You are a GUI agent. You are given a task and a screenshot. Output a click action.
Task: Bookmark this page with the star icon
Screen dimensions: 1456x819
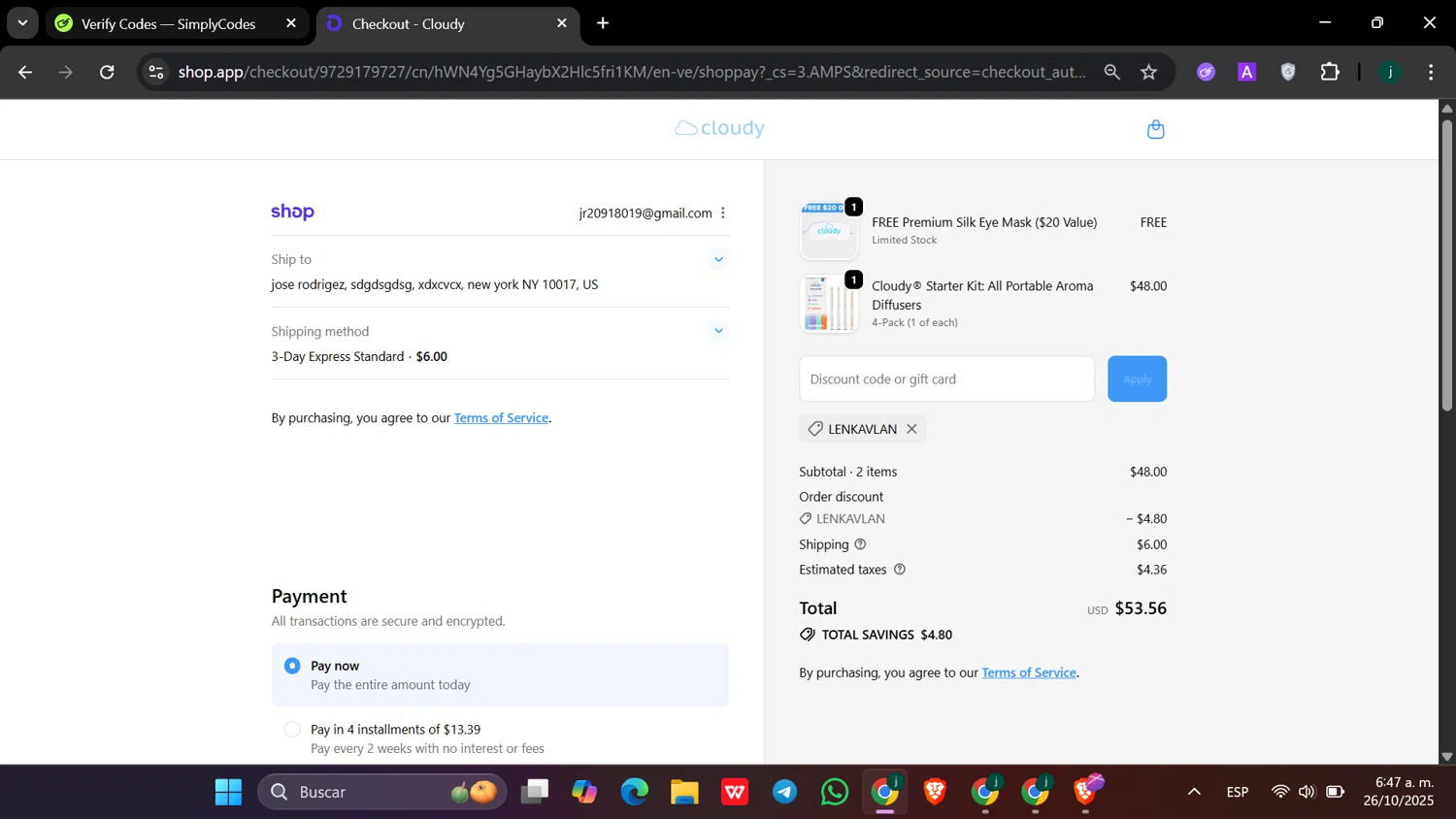(1149, 72)
